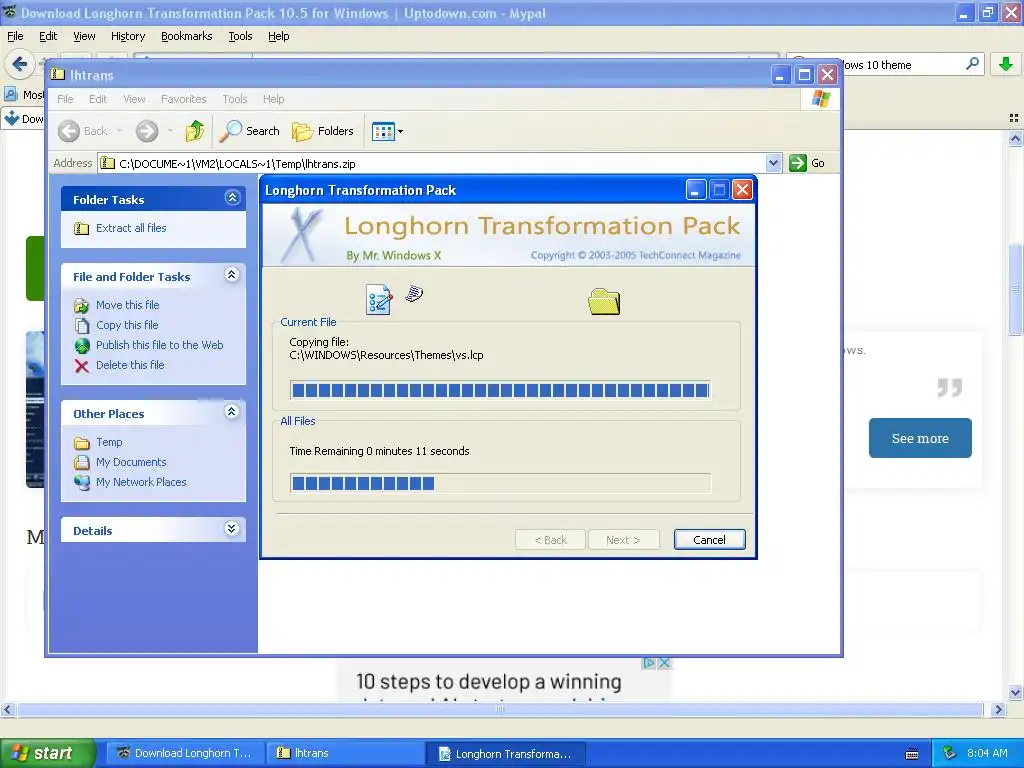
Task: Switch to Download Longhorn taskbar item
Action: [185, 753]
